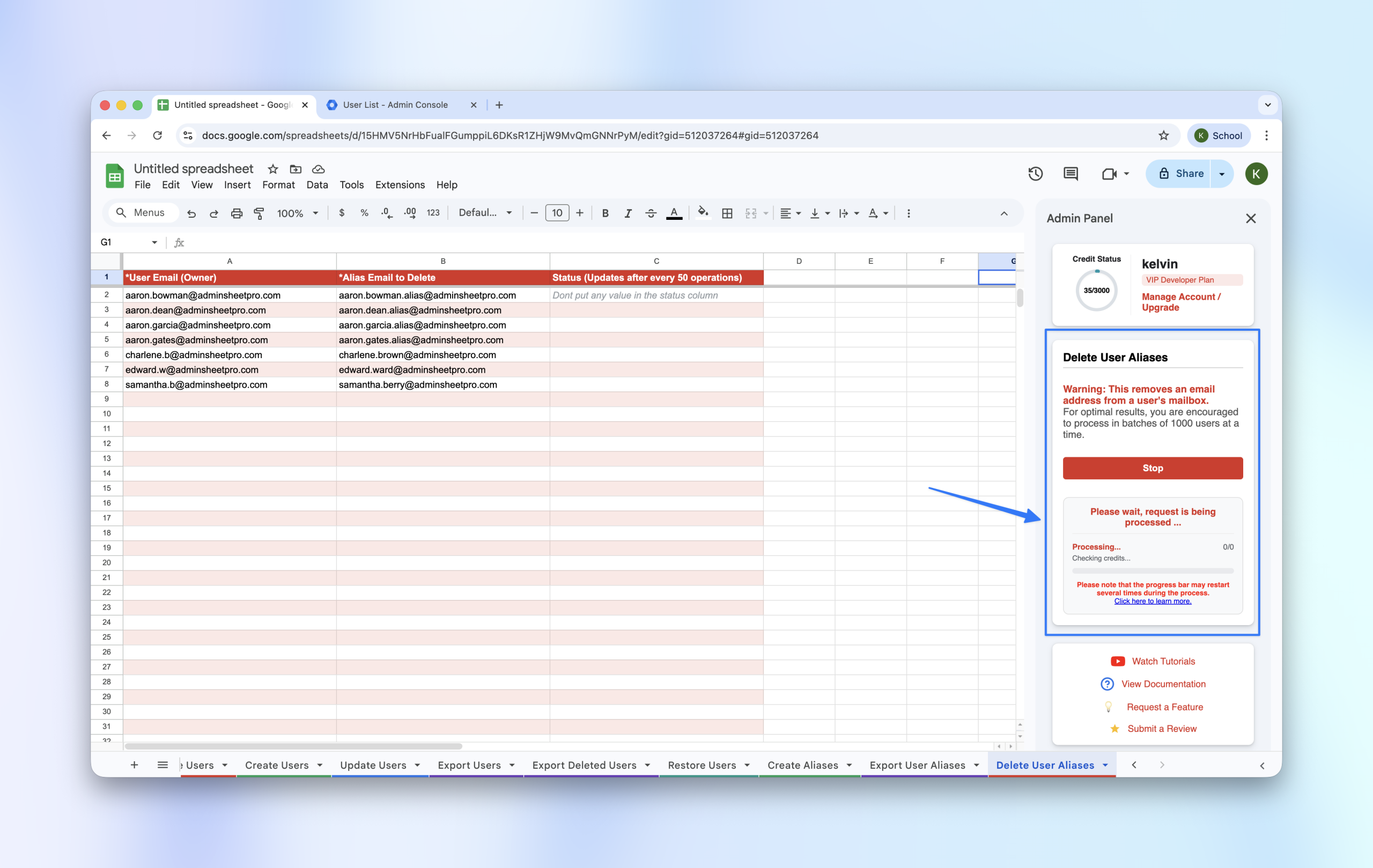Click the 'Click here to learn more' link
This screenshot has width=1373, height=868.
tap(1153, 602)
